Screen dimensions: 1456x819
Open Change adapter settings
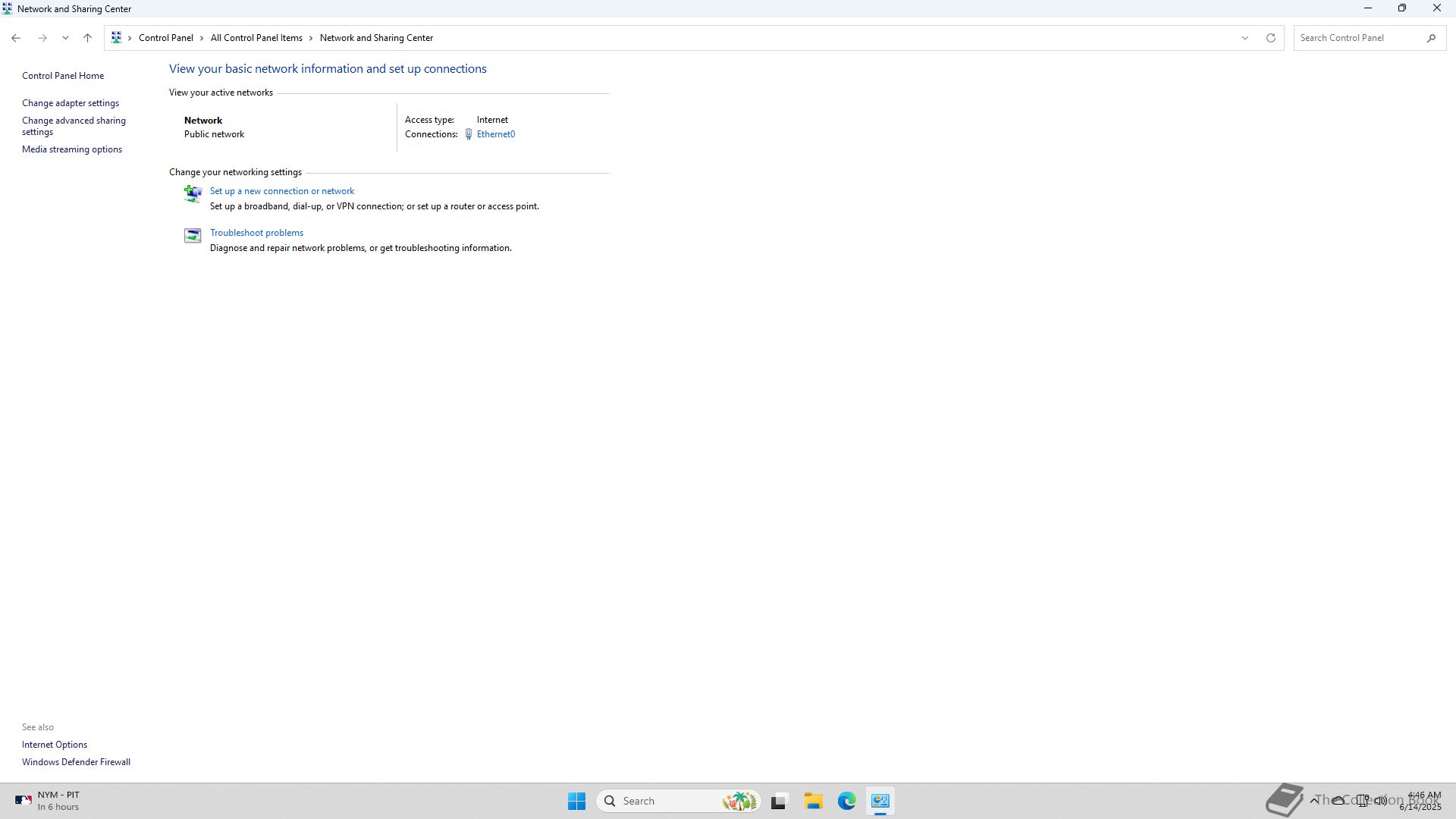click(x=71, y=103)
